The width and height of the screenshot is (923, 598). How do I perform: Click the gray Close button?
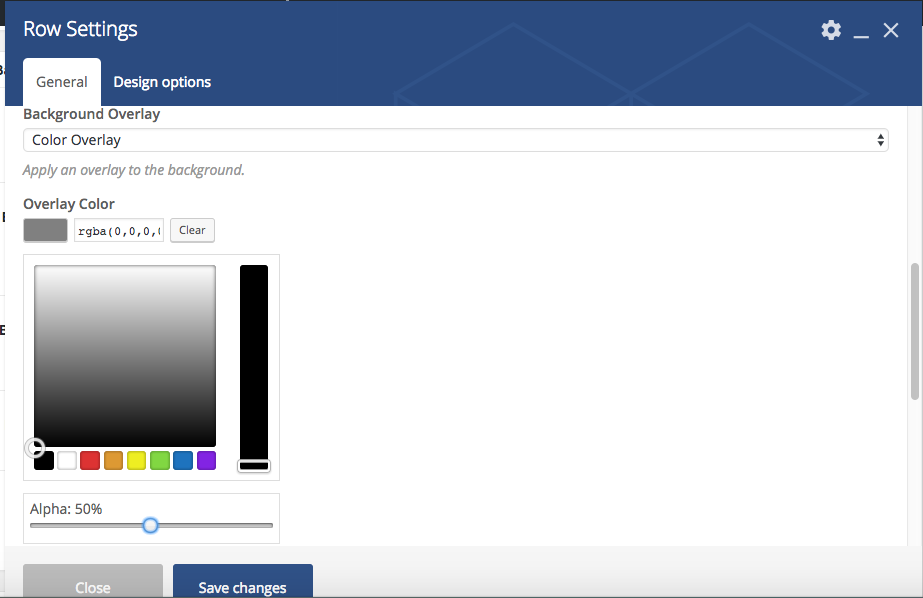(x=93, y=584)
